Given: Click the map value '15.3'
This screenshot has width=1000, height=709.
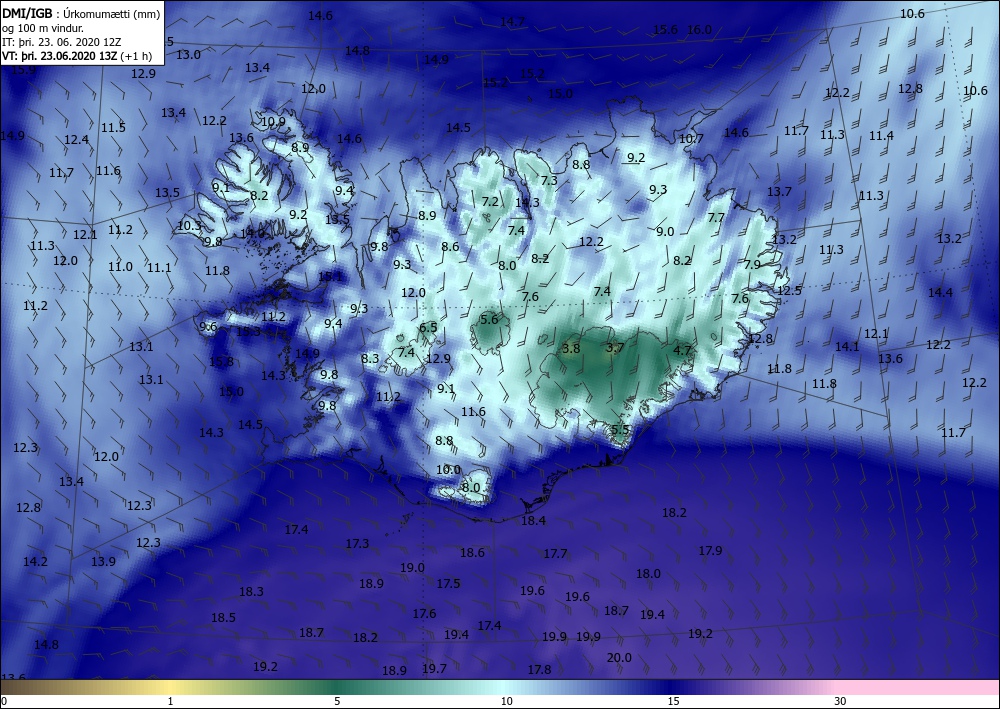Looking at the screenshot, I should coord(249,331).
